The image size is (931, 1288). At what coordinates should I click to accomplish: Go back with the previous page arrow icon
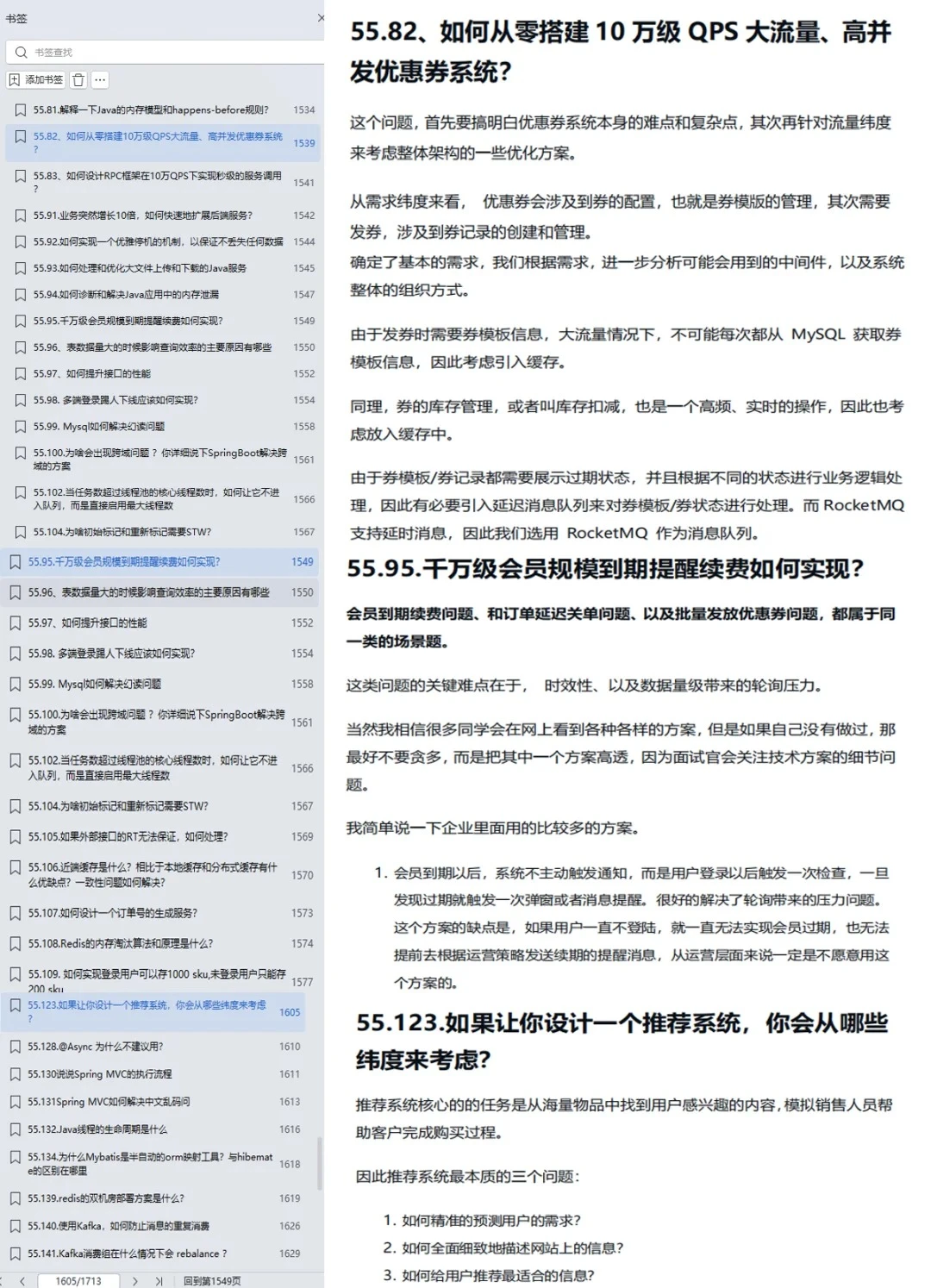tap(22, 1279)
